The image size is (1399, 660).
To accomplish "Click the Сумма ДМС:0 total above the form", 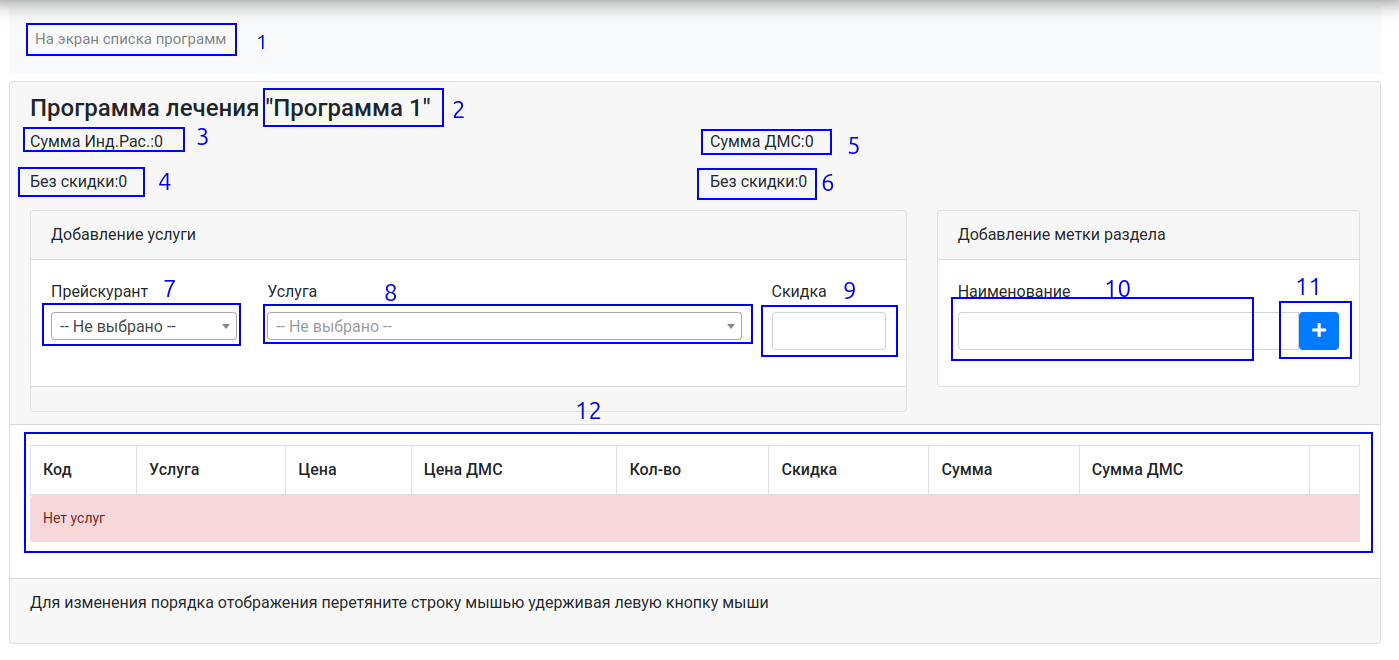I will (761, 142).
